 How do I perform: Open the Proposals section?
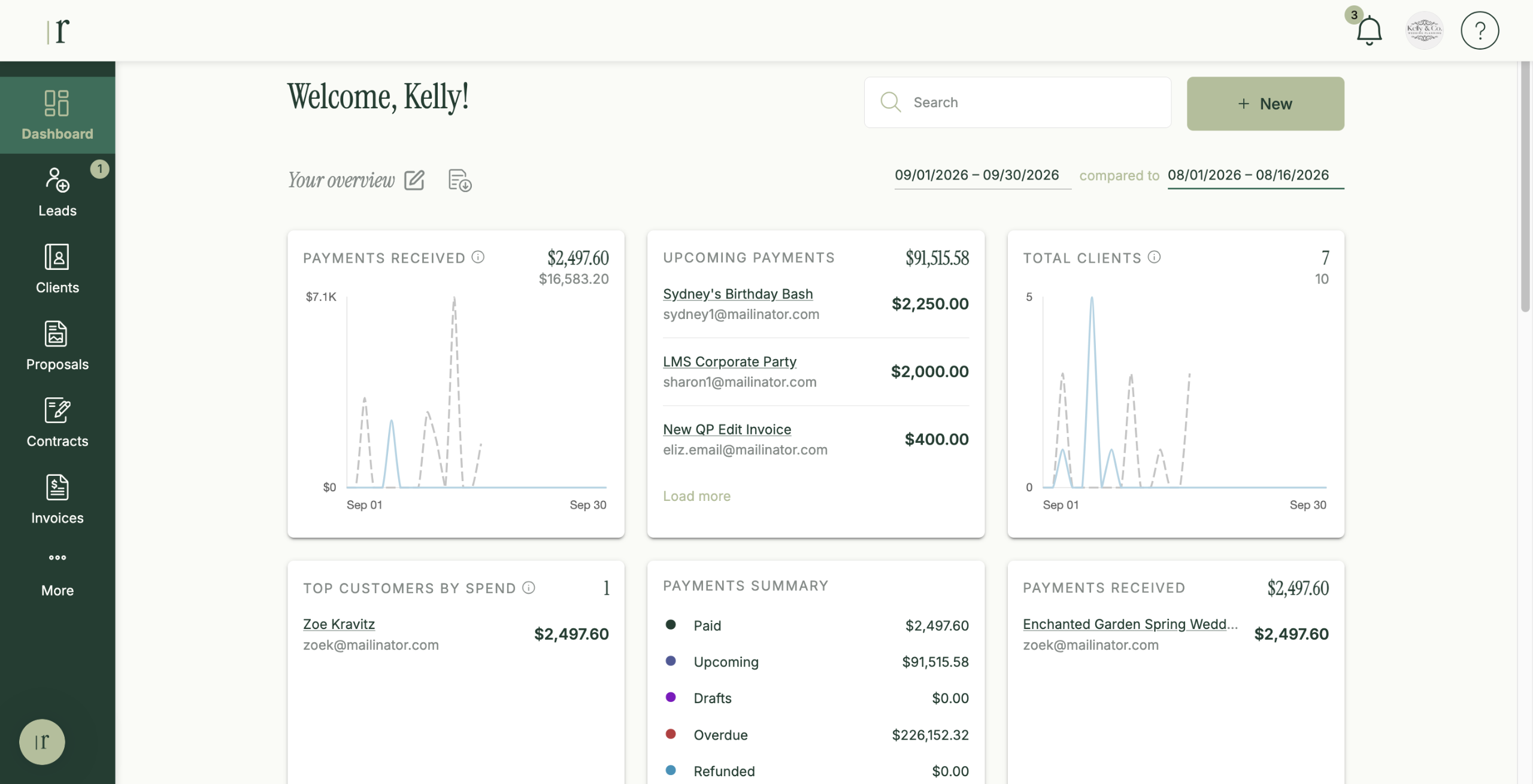click(x=57, y=346)
